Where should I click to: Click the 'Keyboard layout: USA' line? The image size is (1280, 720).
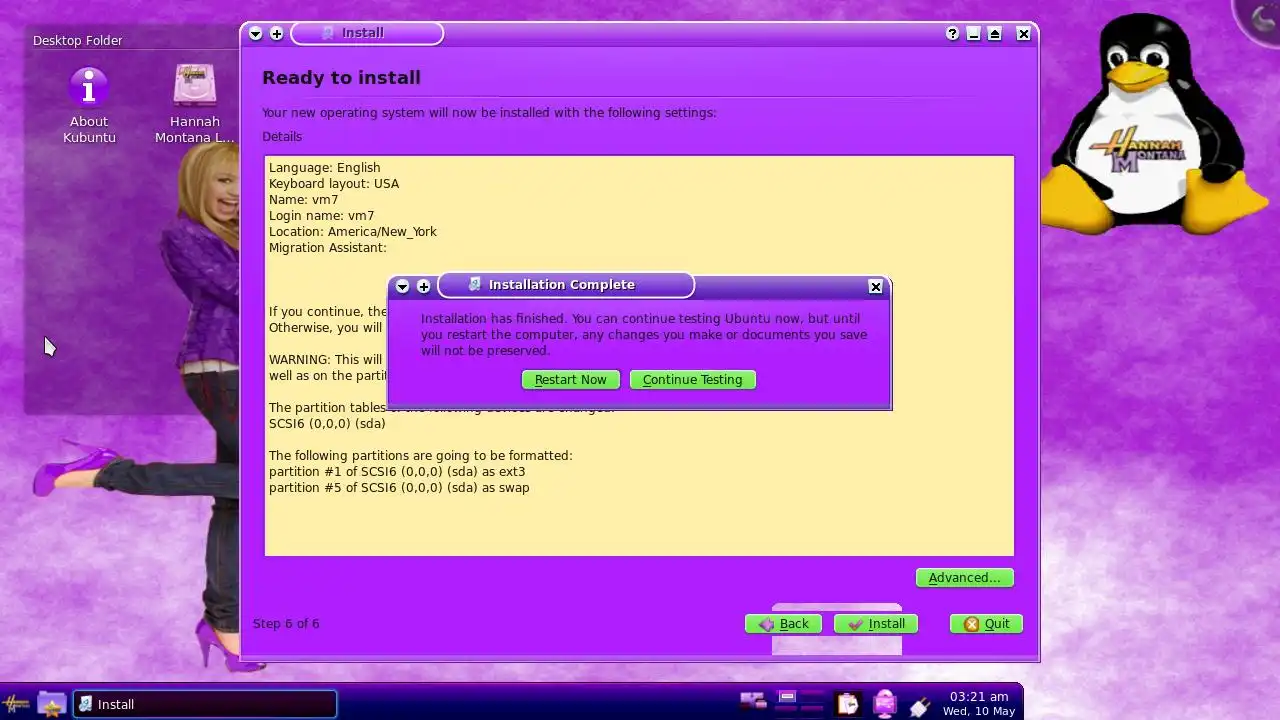tap(334, 184)
